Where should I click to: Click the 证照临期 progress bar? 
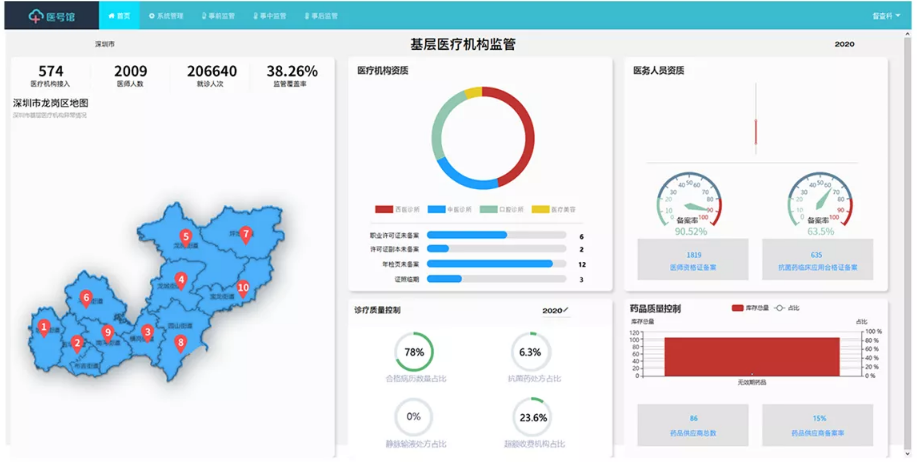[x=497, y=279]
